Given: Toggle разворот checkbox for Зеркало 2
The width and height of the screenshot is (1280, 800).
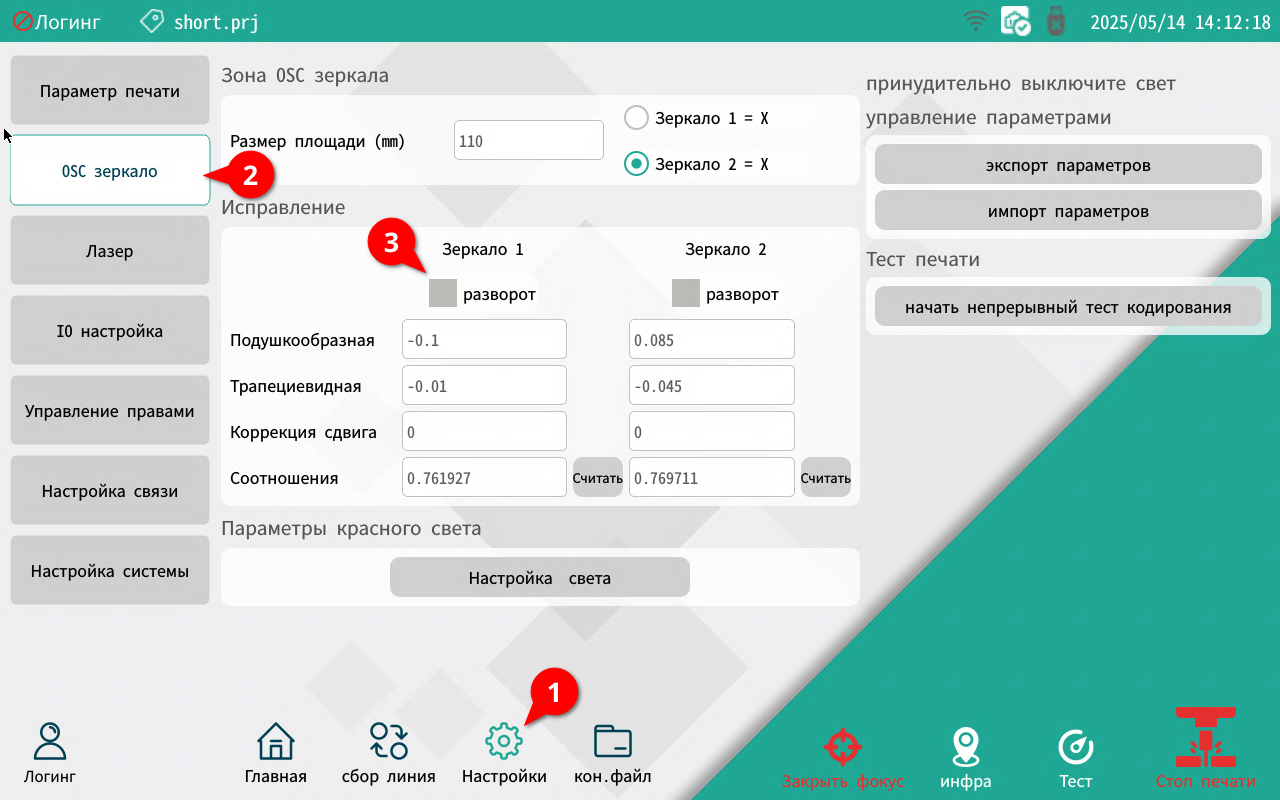Looking at the screenshot, I should [686, 293].
